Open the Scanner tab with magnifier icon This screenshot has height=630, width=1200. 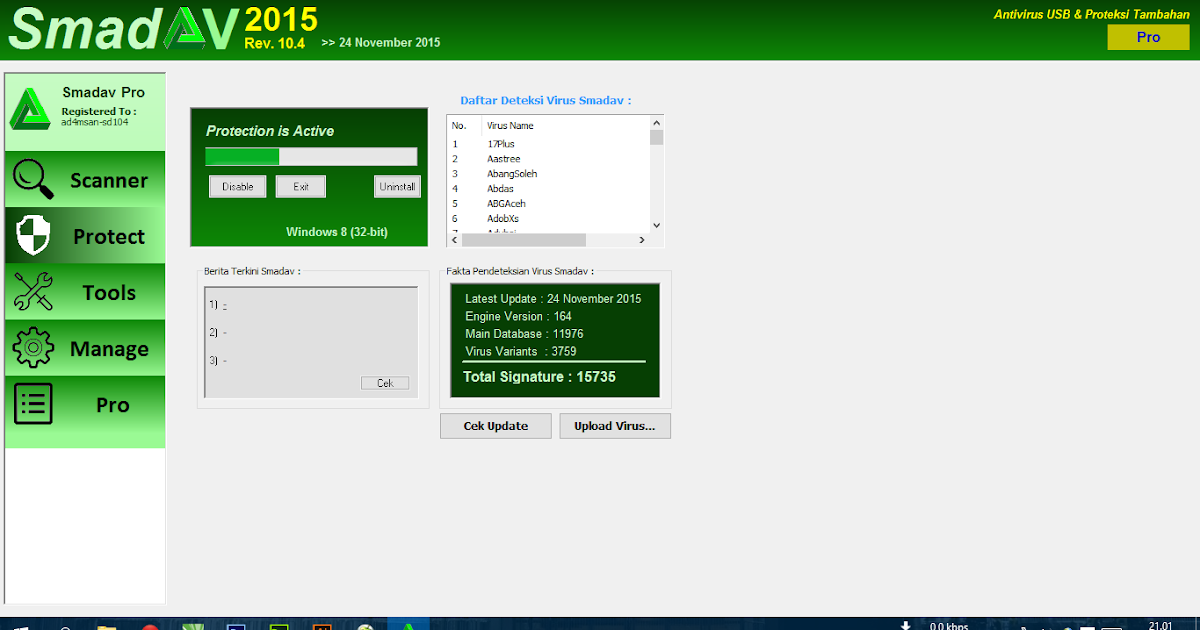[85, 180]
